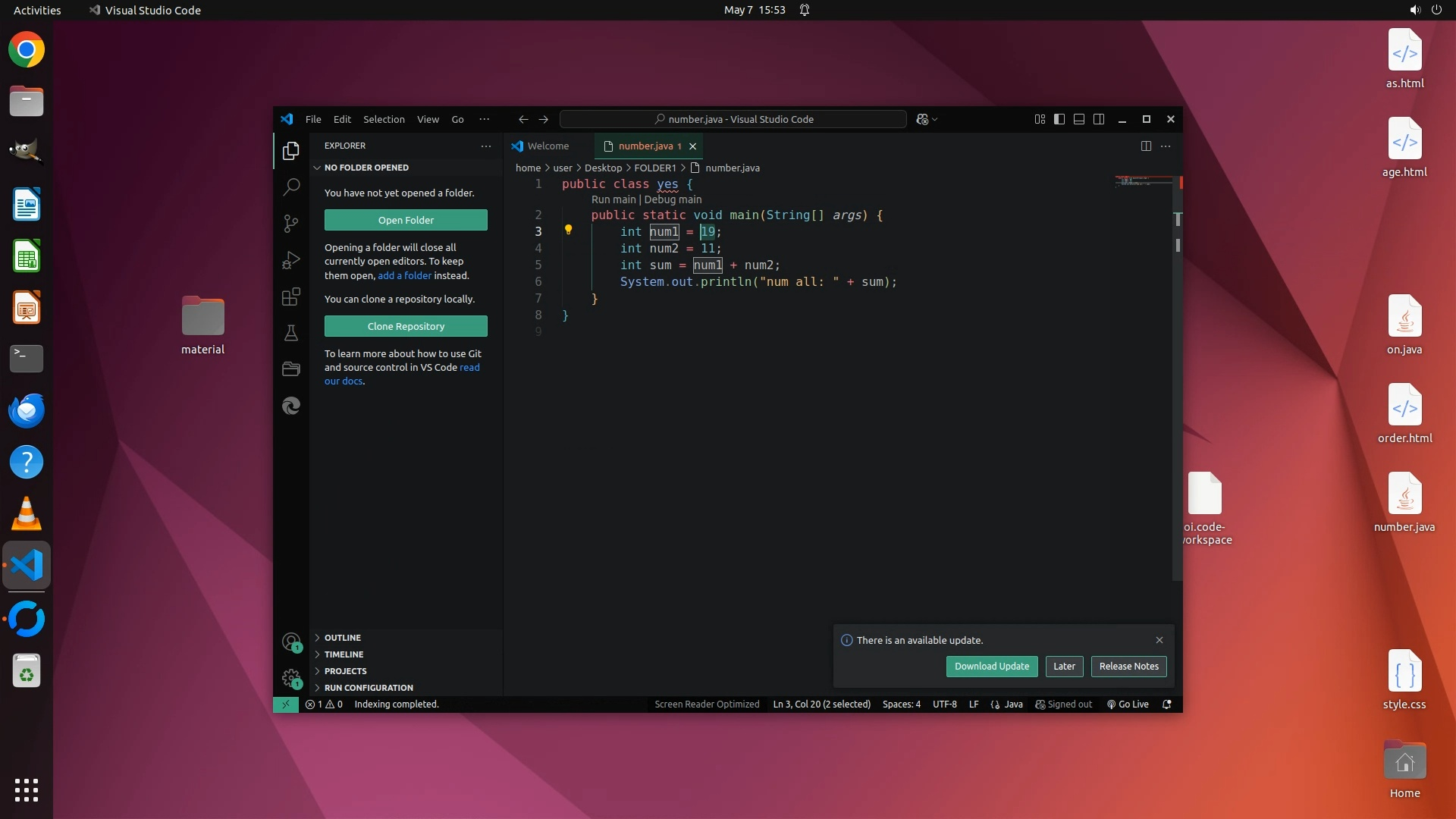This screenshot has width=1456, height=819.
Task: Open the Source Control view
Action: pyautogui.click(x=291, y=223)
